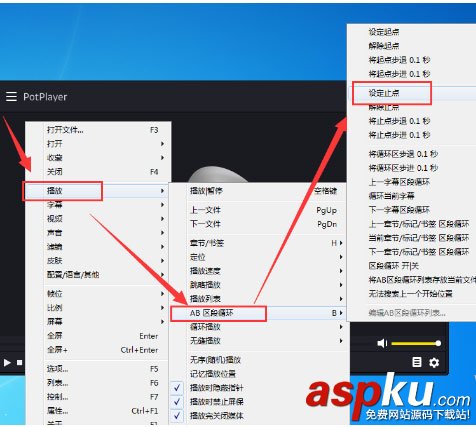476x427 pixels.
Task: Expand the 滤镜 submenu
Action: (98, 247)
